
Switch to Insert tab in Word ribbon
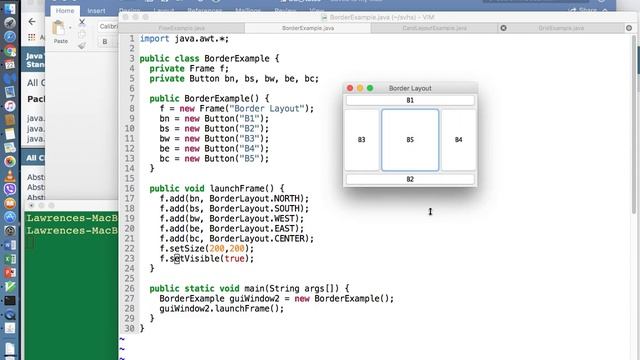(x=96, y=11)
